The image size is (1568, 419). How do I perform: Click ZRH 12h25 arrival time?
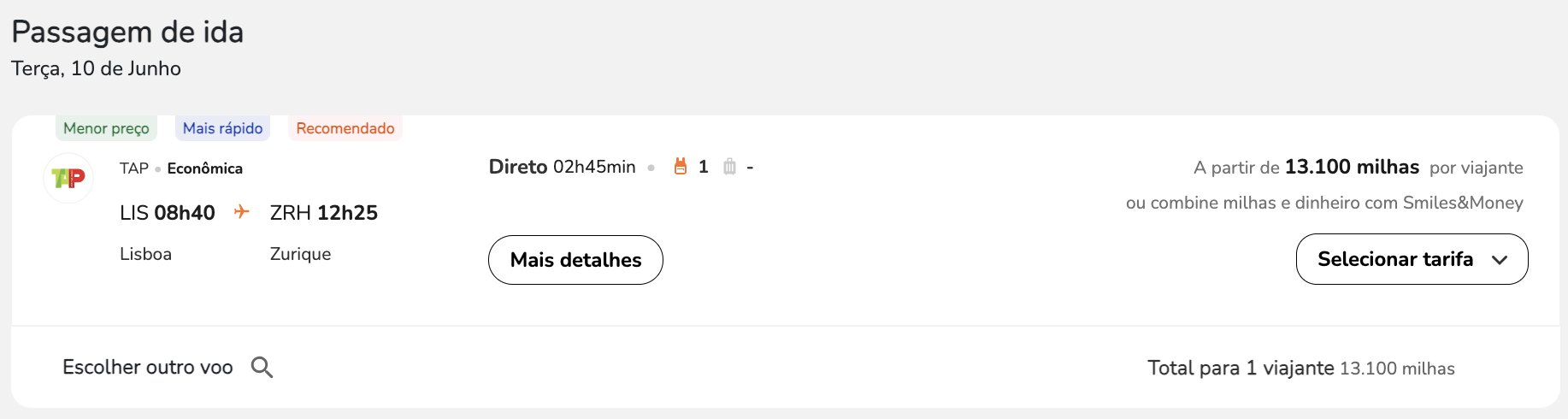pyautogui.click(x=324, y=213)
